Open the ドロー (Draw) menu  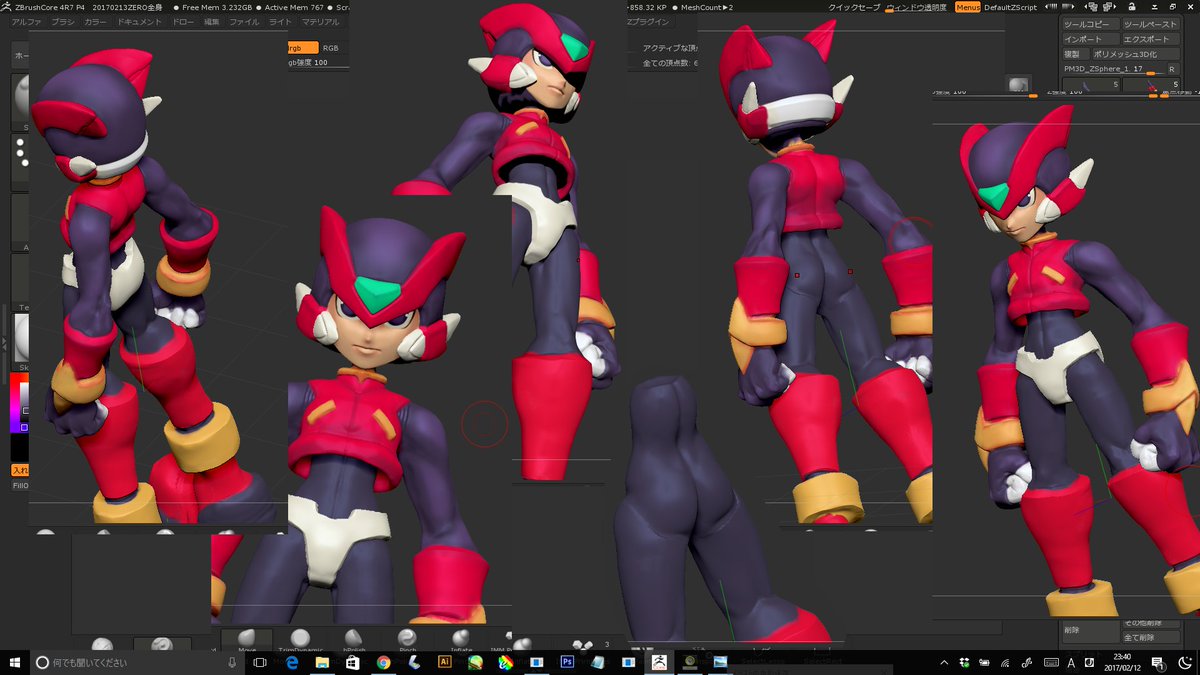[x=184, y=21]
